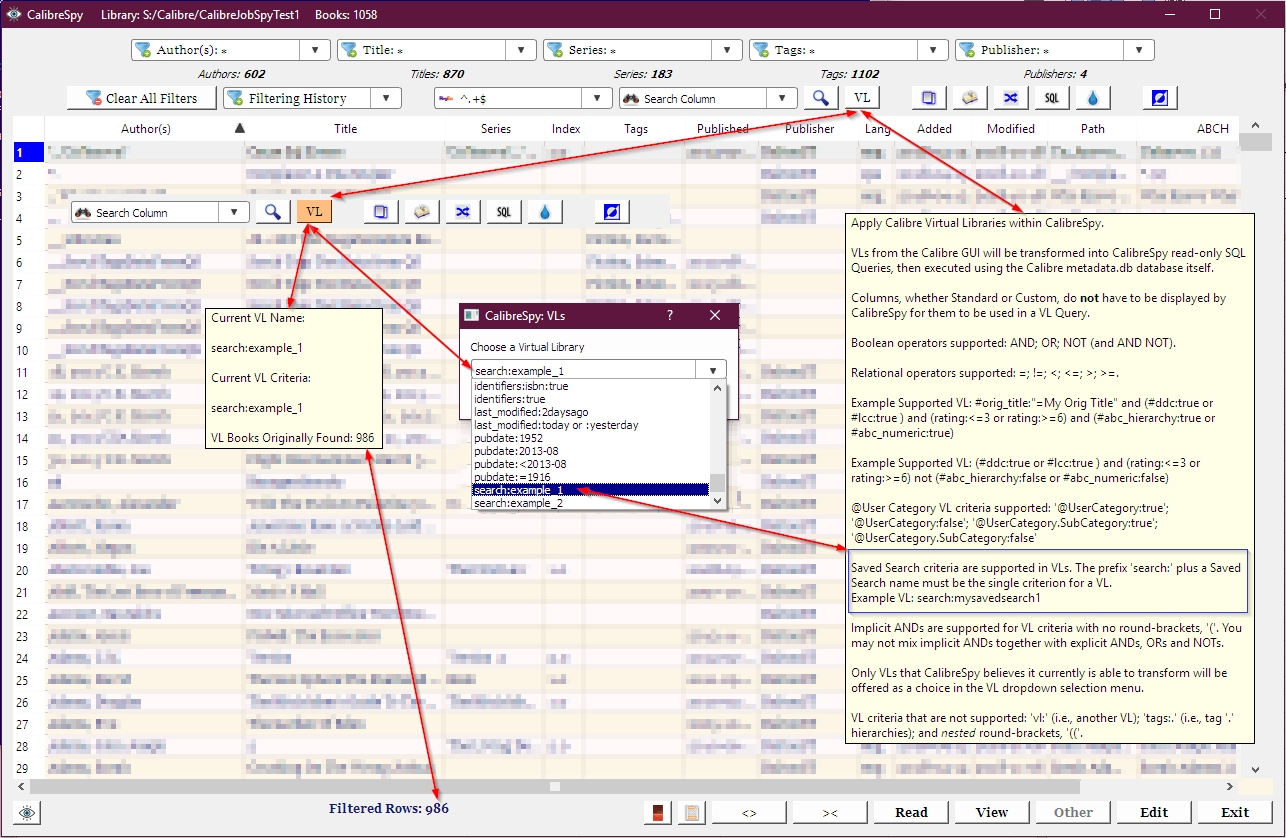Image resolution: width=1286 pixels, height=838 pixels.
Task: Open the regex pattern ^.+$ dropdown
Action: [598, 98]
